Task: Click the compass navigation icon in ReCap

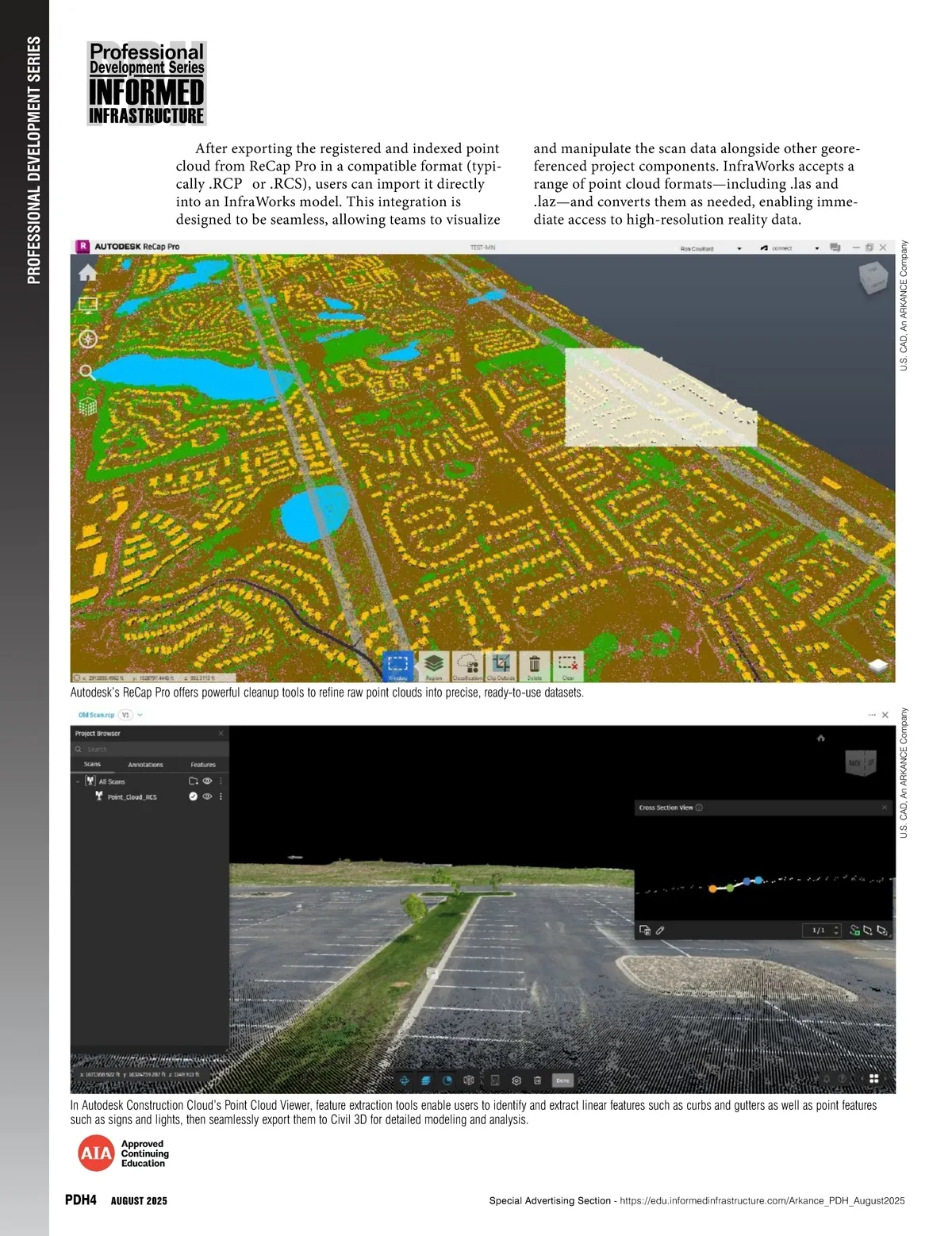Action: click(x=87, y=339)
